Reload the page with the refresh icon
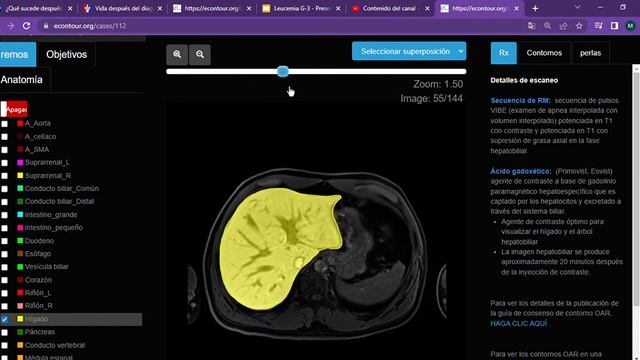Screen dimensions: 640x360 click(x=27, y=26)
